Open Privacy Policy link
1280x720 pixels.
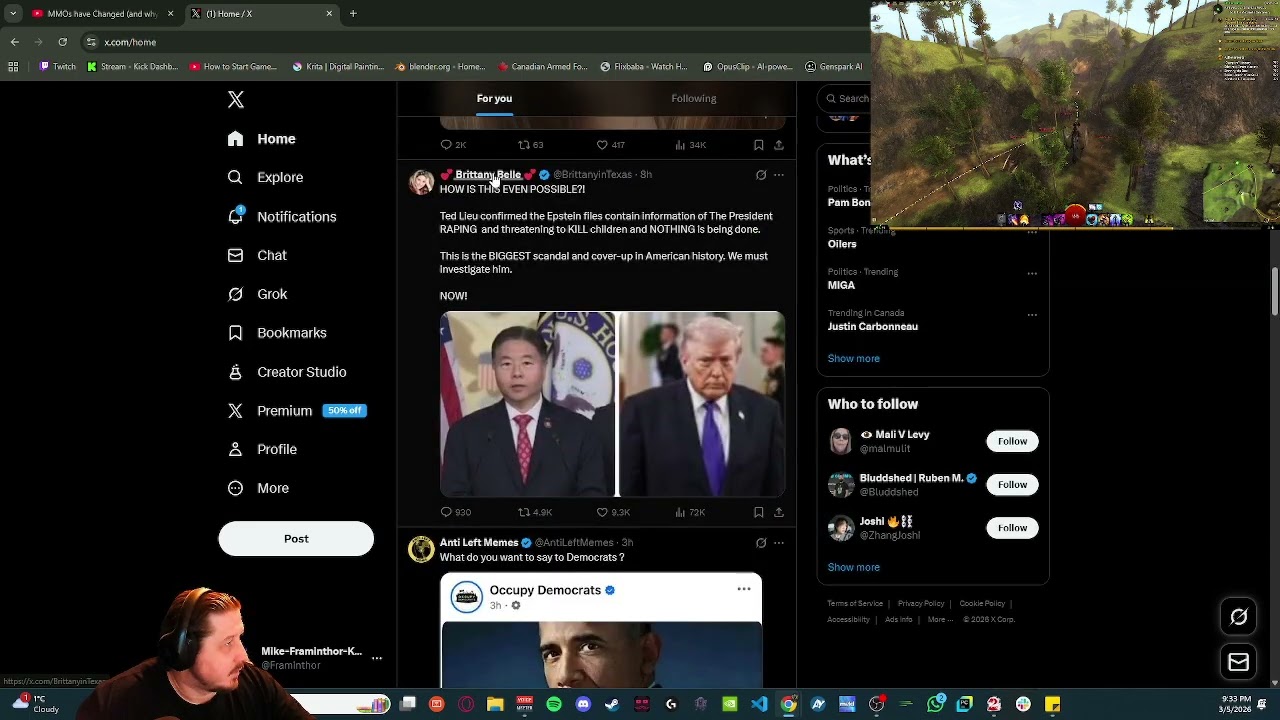click(921, 604)
